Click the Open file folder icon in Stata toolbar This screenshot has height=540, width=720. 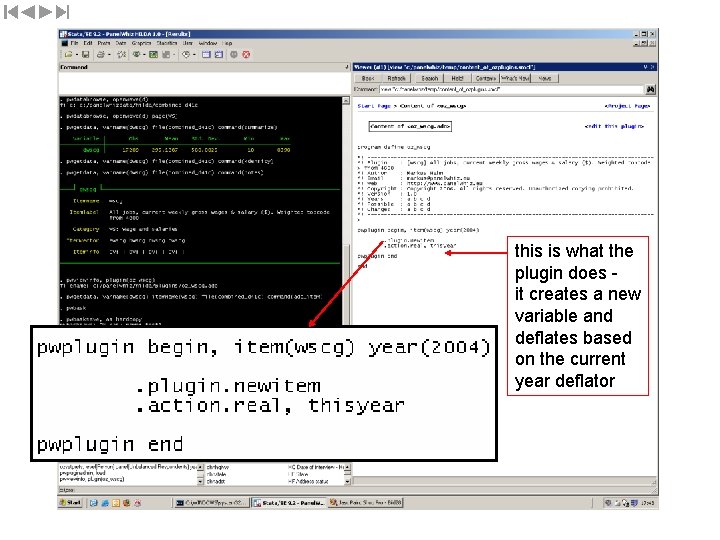pyautogui.click(x=68, y=55)
